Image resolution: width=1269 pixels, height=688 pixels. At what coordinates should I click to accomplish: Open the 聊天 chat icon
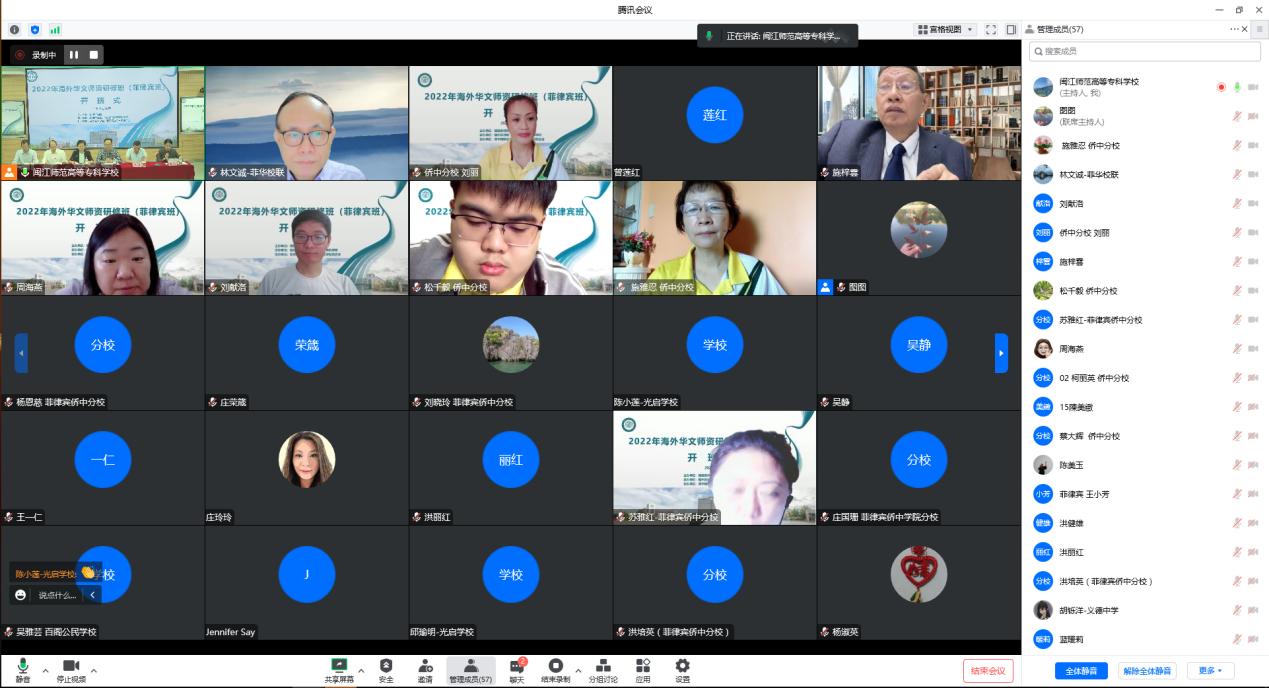tap(516, 669)
